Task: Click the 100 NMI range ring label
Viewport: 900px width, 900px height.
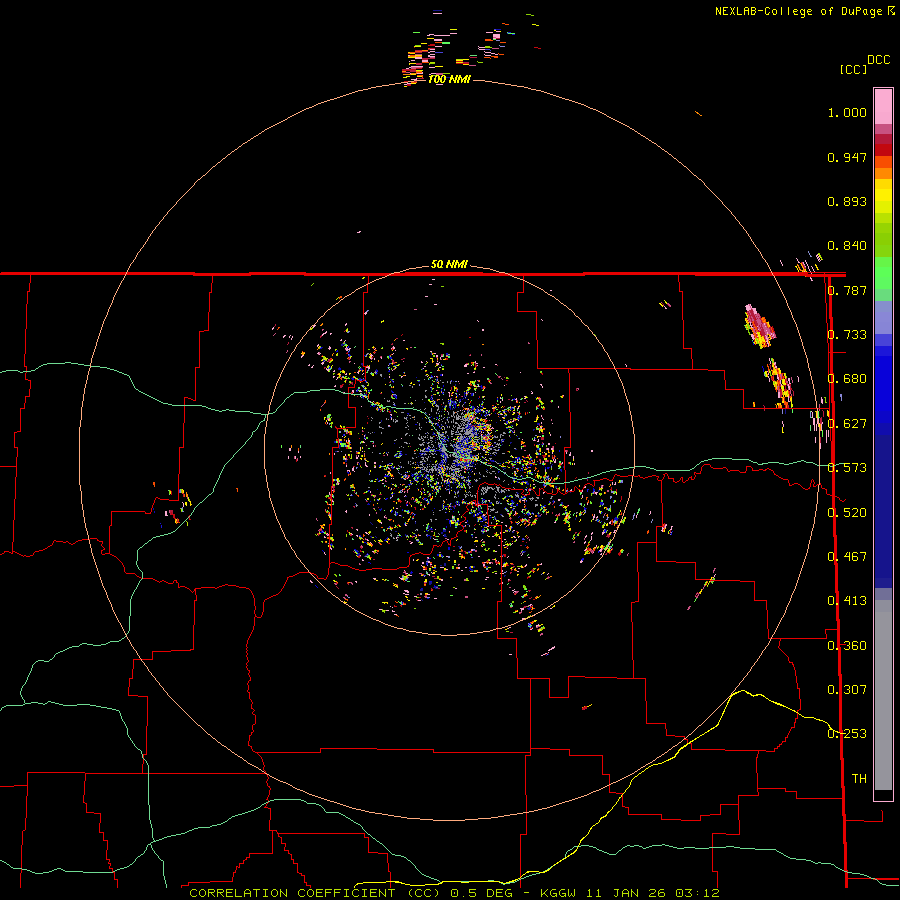Action: tap(449, 79)
